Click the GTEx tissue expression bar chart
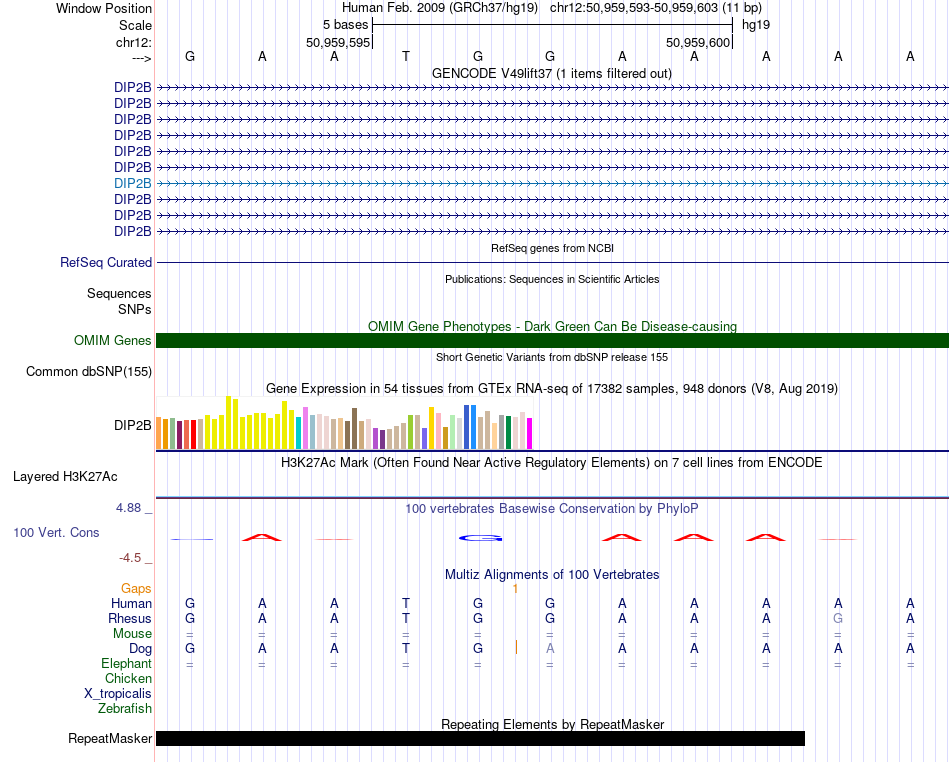This screenshot has height=762, width=950. pos(344,422)
